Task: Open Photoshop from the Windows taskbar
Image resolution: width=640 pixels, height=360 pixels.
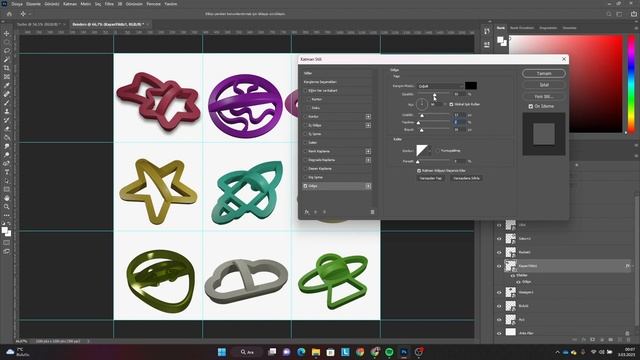Action: point(404,352)
